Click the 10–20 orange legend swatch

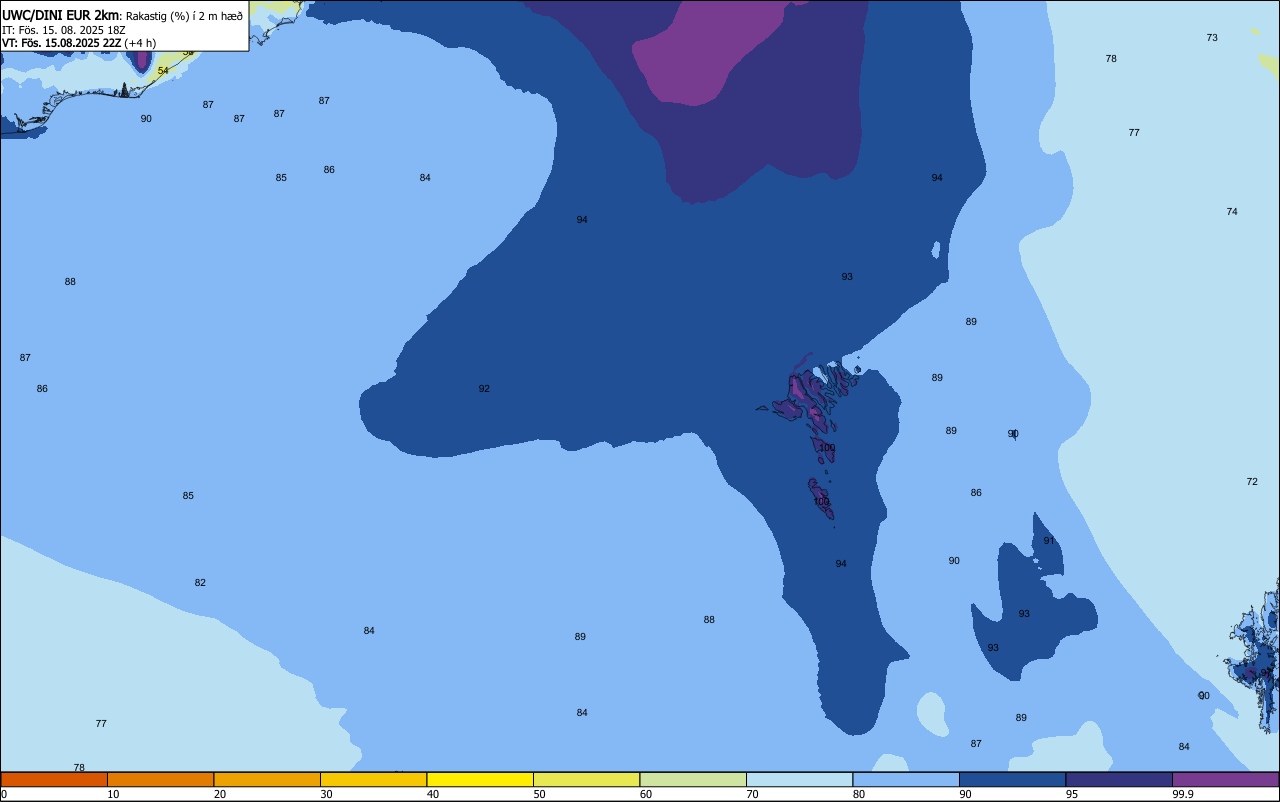point(160,779)
